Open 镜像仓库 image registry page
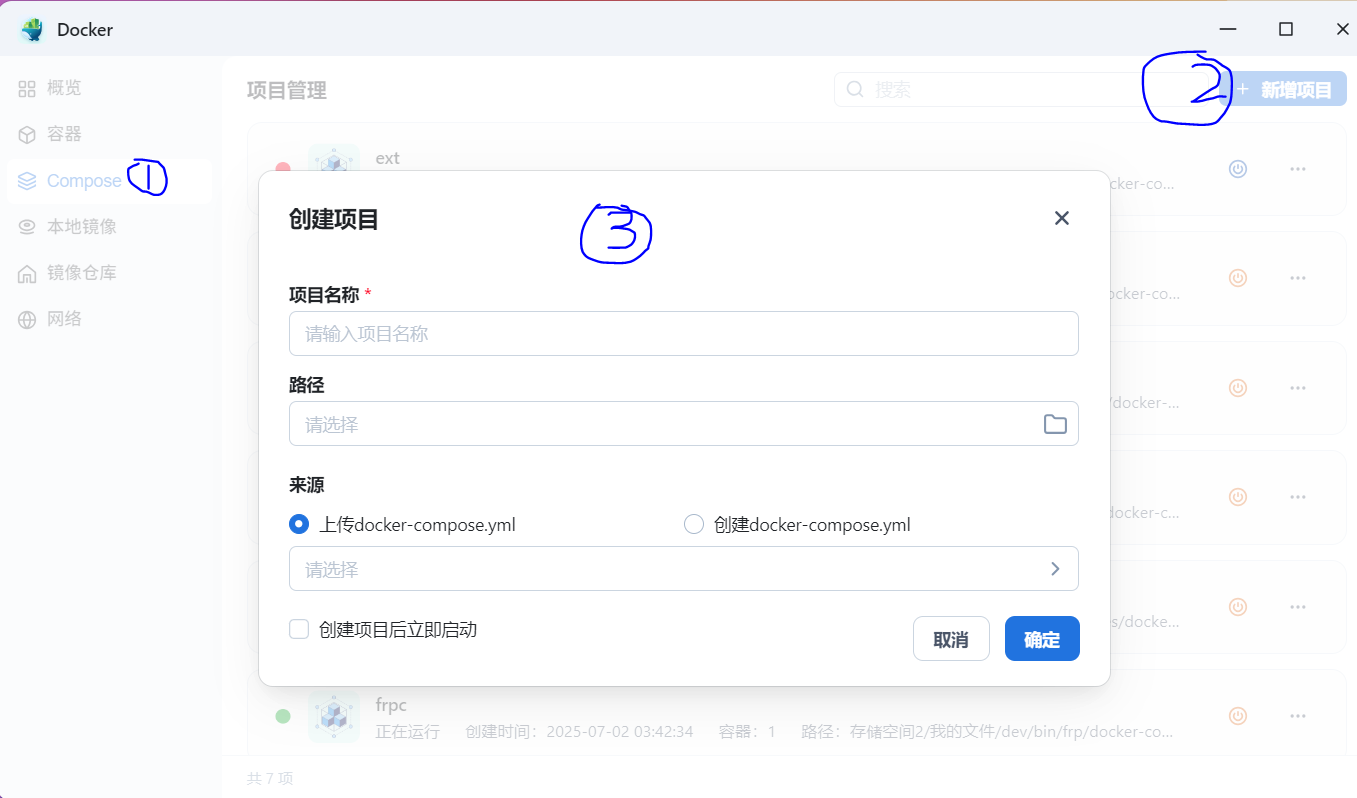 (82, 273)
